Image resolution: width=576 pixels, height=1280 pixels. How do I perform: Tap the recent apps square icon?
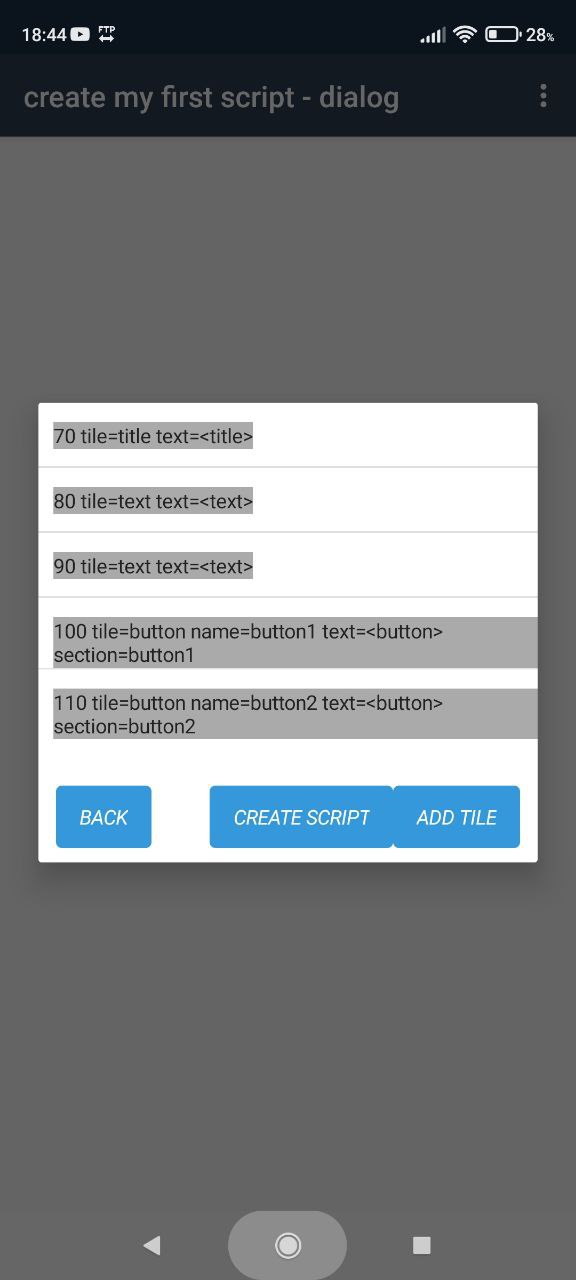tap(422, 1245)
